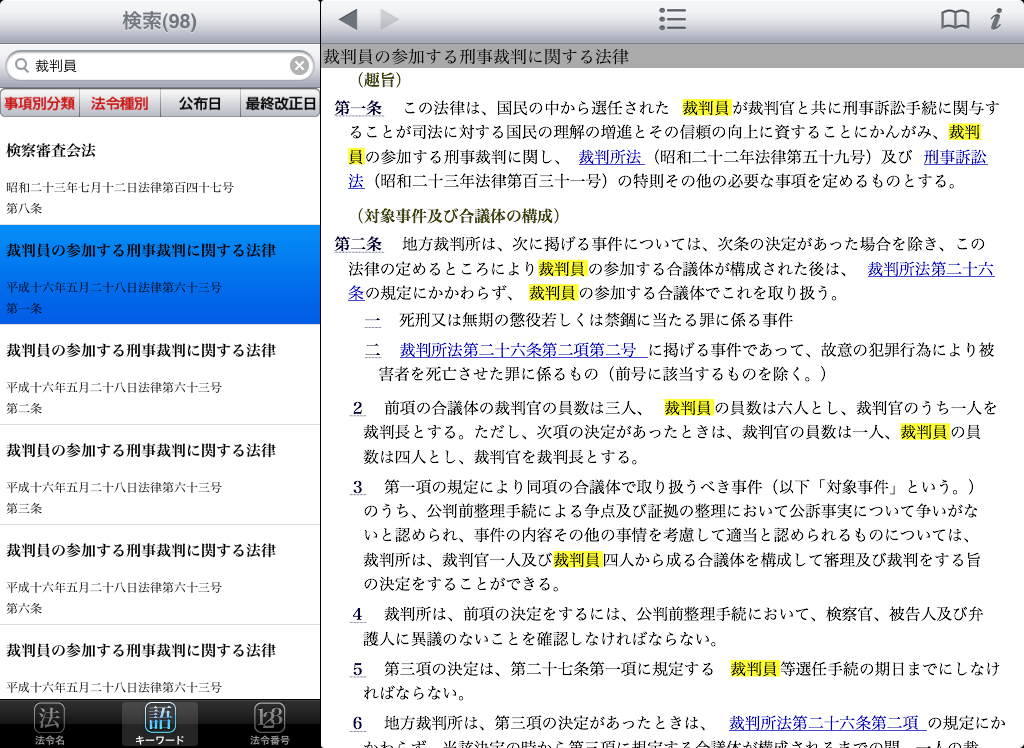Clear the search field text
This screenshot has width=1024, height=748.
(x=299, y=66)
